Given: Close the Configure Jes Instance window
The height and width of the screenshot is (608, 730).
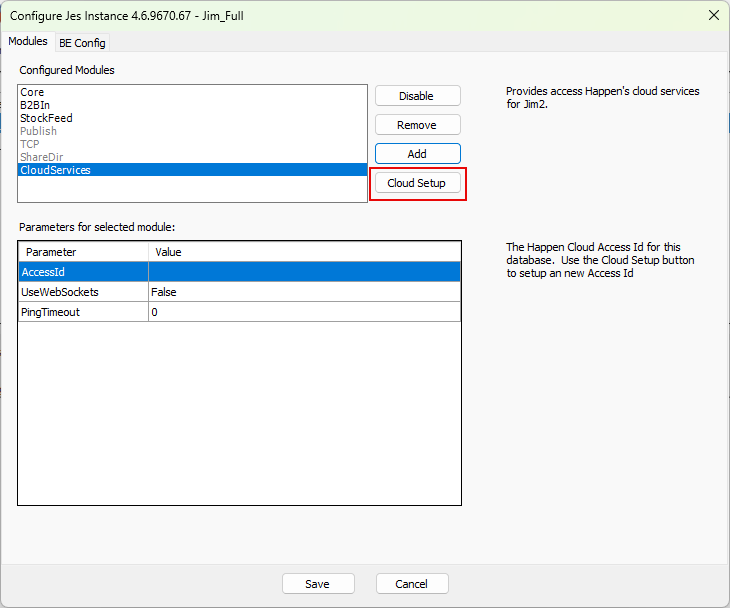Looking at the screenshot, I should pos(713,15).
